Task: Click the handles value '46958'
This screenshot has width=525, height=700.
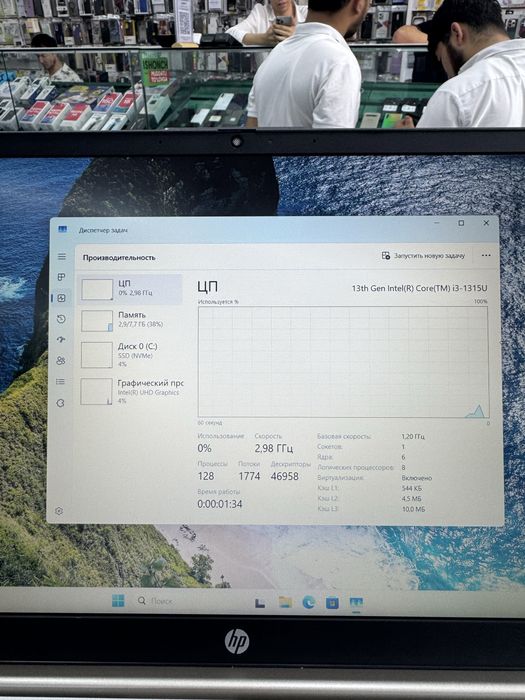Action: [x=284, y=476]
